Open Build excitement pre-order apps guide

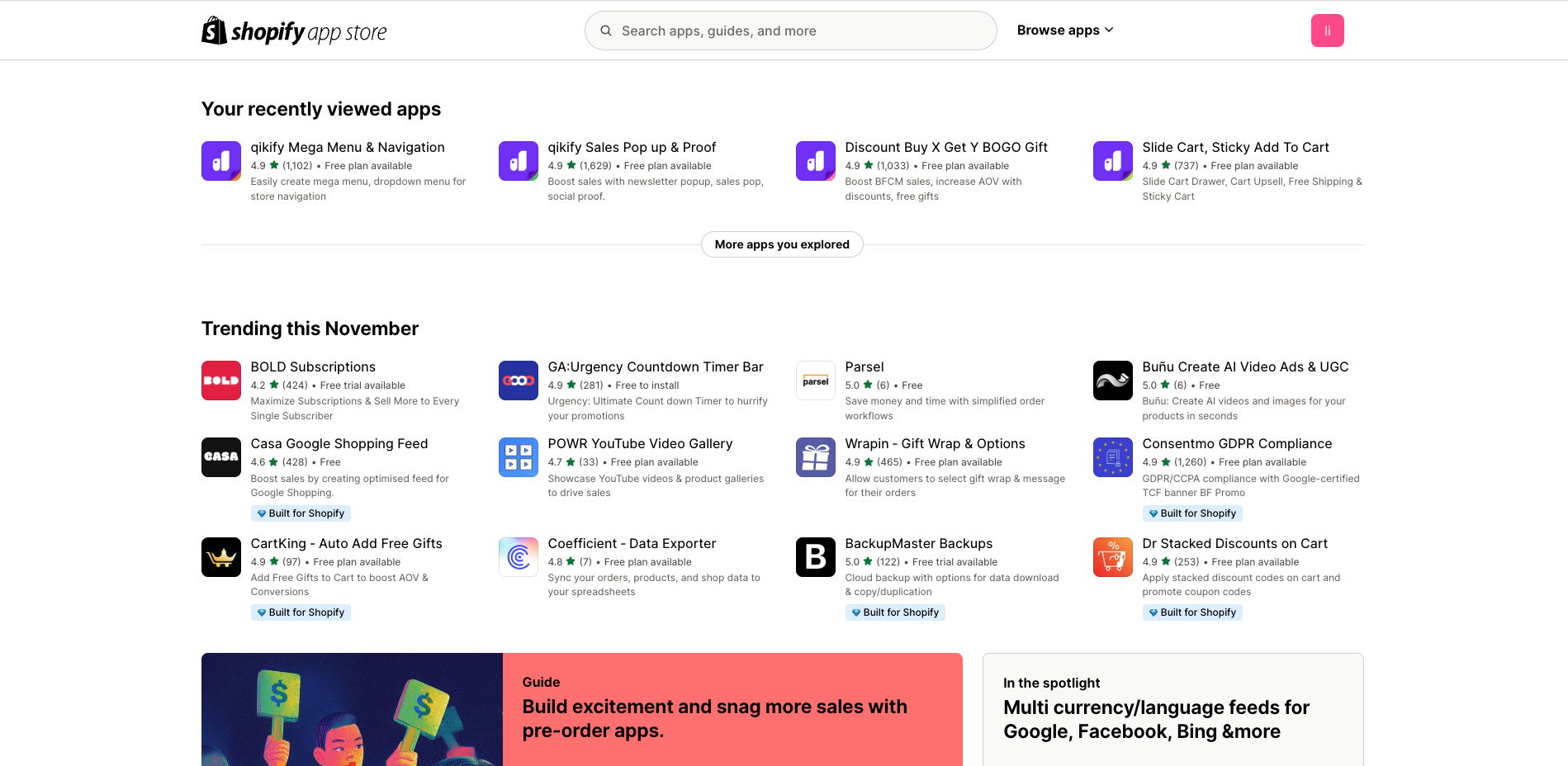pos(715,718)
